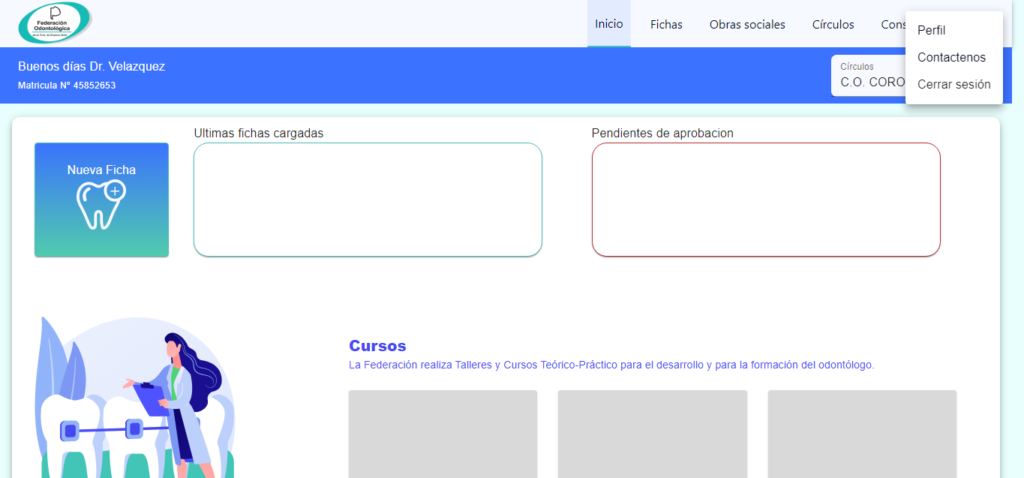
Task: Open the Fichas navigation item
Action: click(x=666, y=24)
